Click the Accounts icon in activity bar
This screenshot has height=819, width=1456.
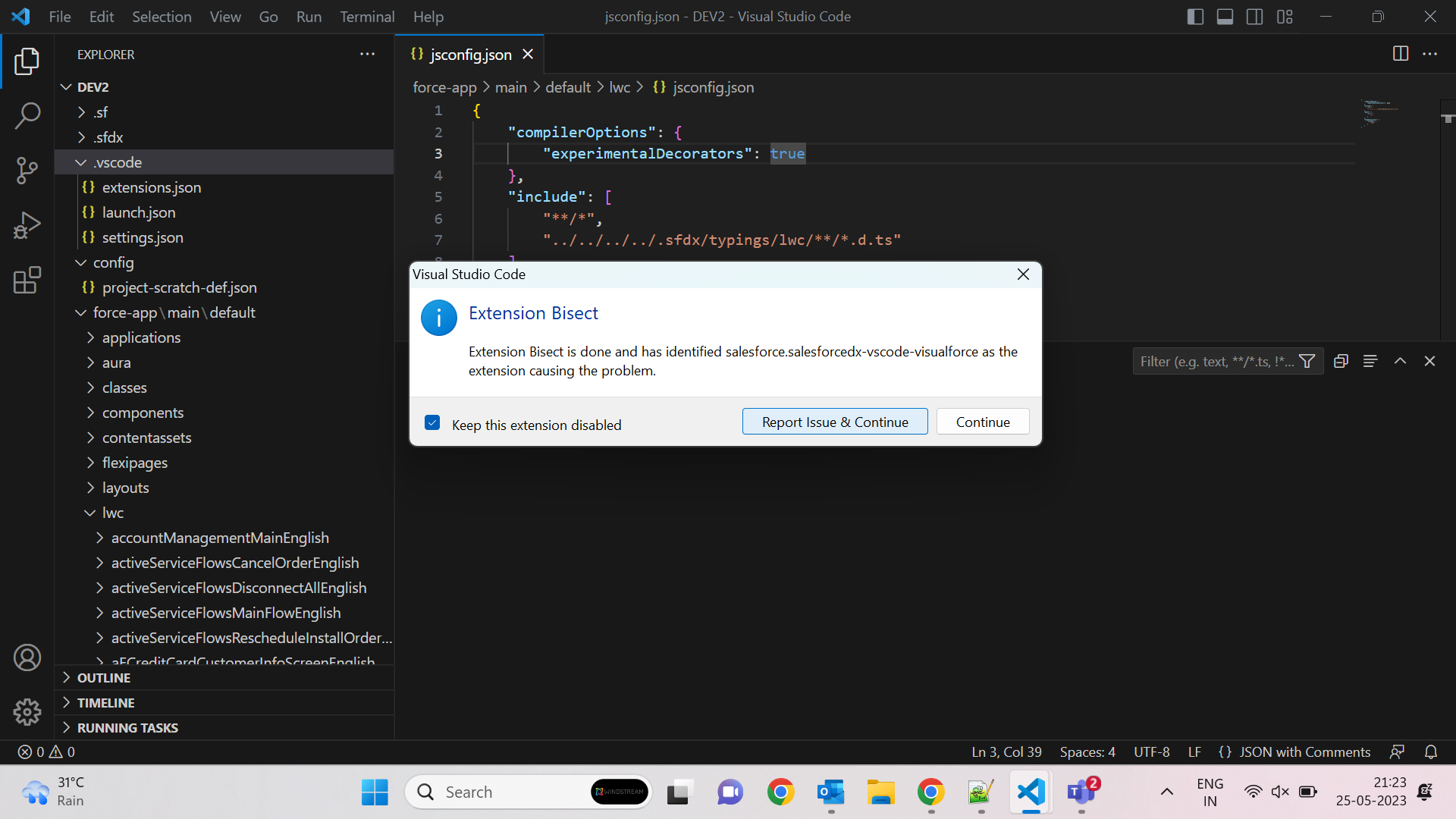click(27, 657)
